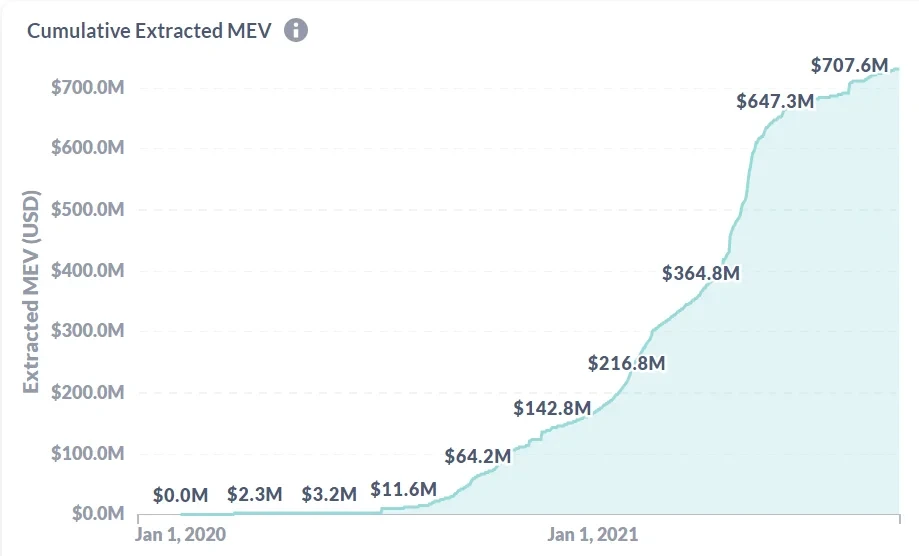Viewport: 919px width, 556px height.
Task: Click the $0.0M data label
Action: pos(181,494)
